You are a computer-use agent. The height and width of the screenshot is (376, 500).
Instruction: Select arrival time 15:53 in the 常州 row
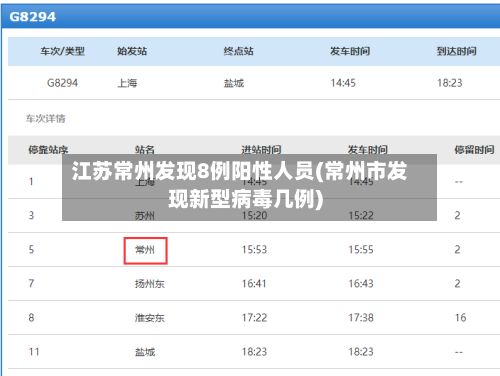pos(254,250)
